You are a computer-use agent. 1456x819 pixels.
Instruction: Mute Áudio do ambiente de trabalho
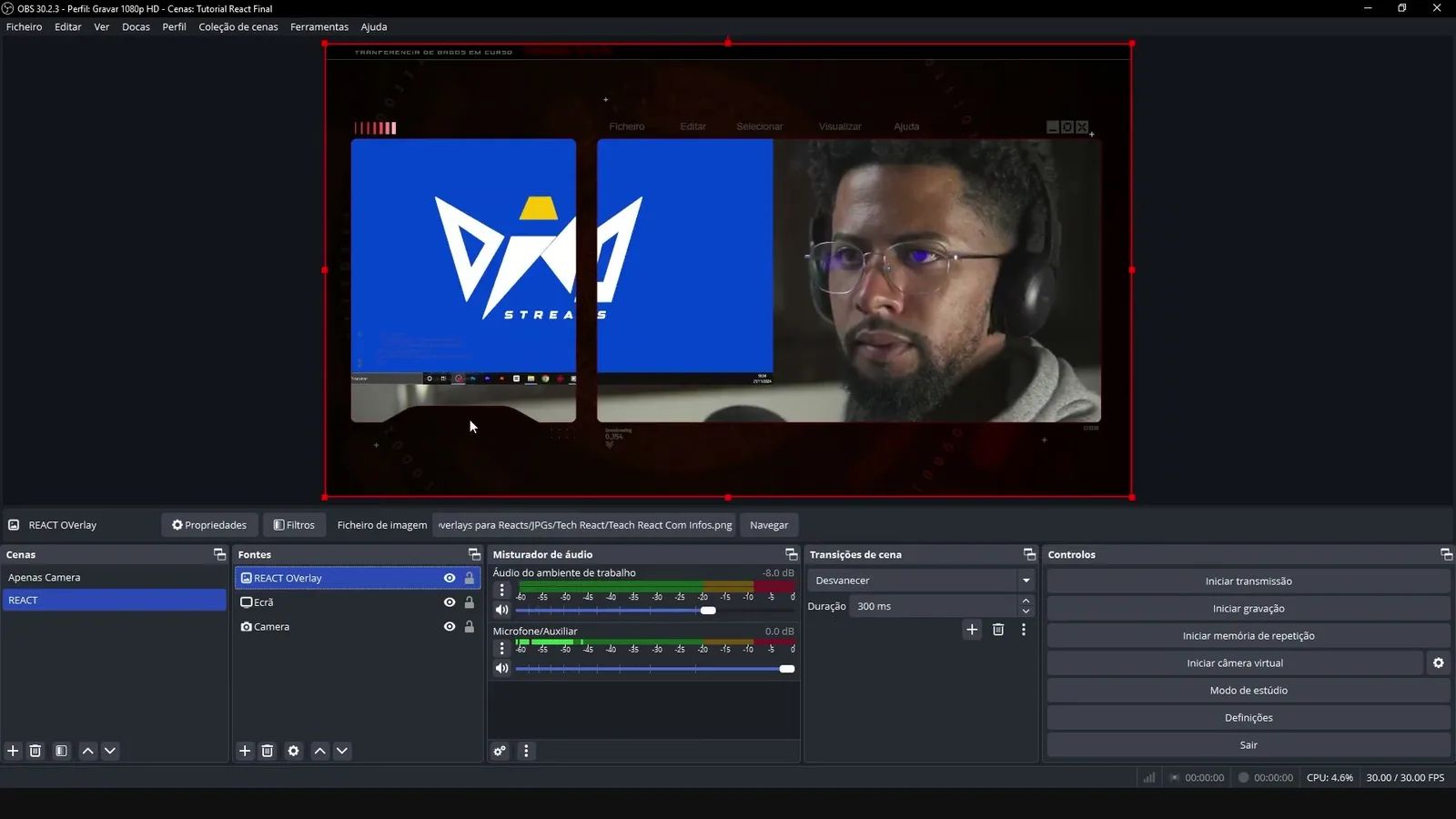tap(501, 610)
